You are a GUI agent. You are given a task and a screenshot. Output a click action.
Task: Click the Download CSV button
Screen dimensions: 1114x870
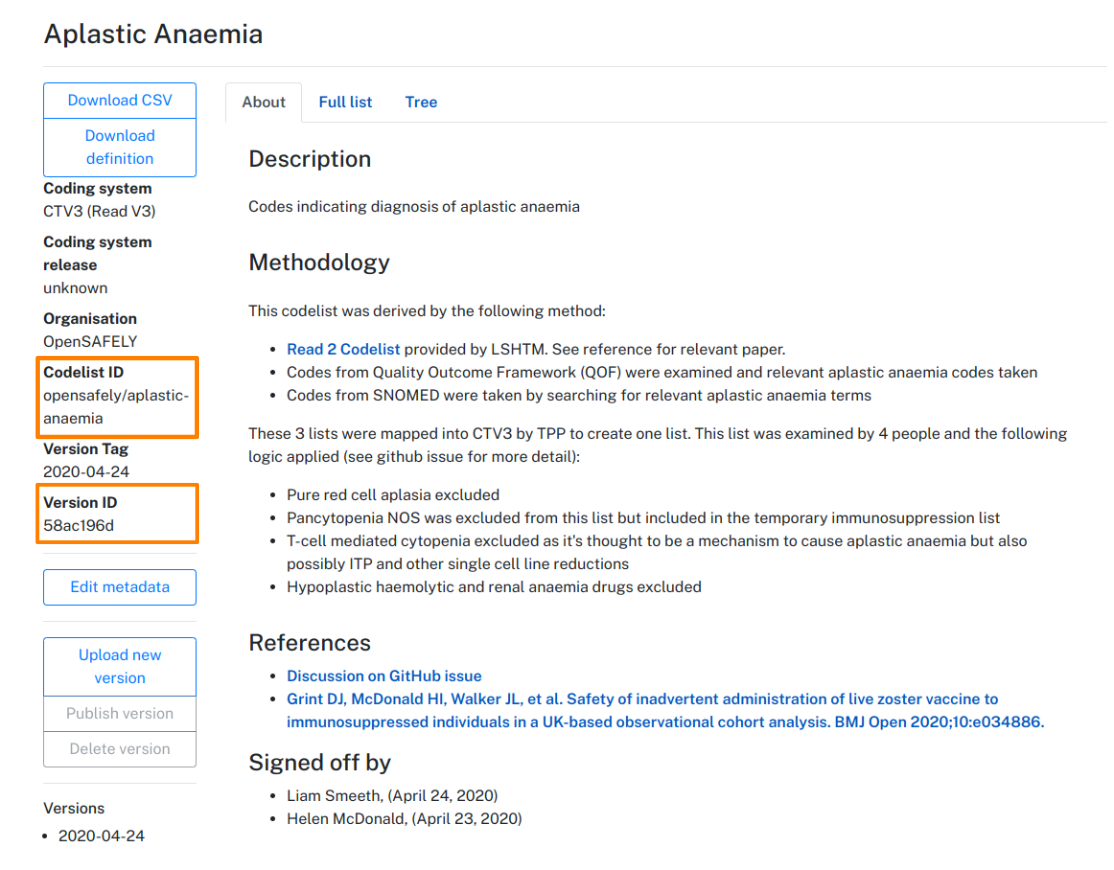point(119,100)
